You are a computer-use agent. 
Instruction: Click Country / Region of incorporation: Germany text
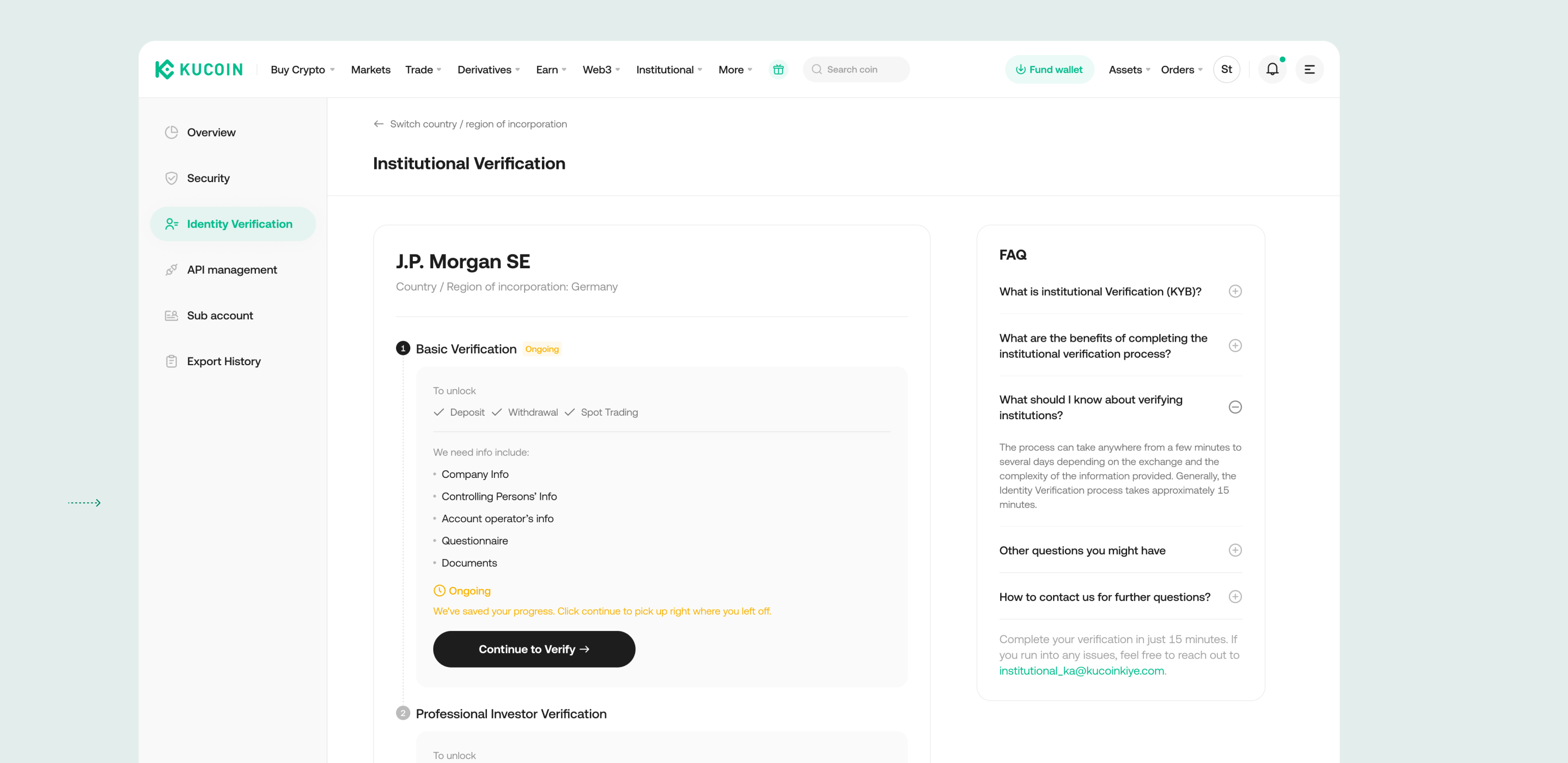506,286
